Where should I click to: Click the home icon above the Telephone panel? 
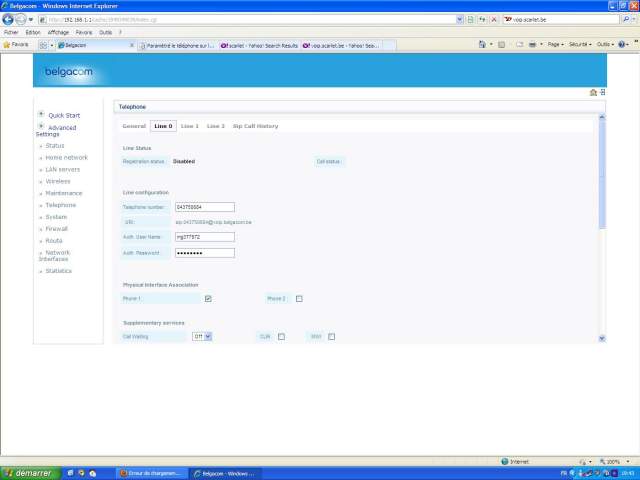pos(593,92)
